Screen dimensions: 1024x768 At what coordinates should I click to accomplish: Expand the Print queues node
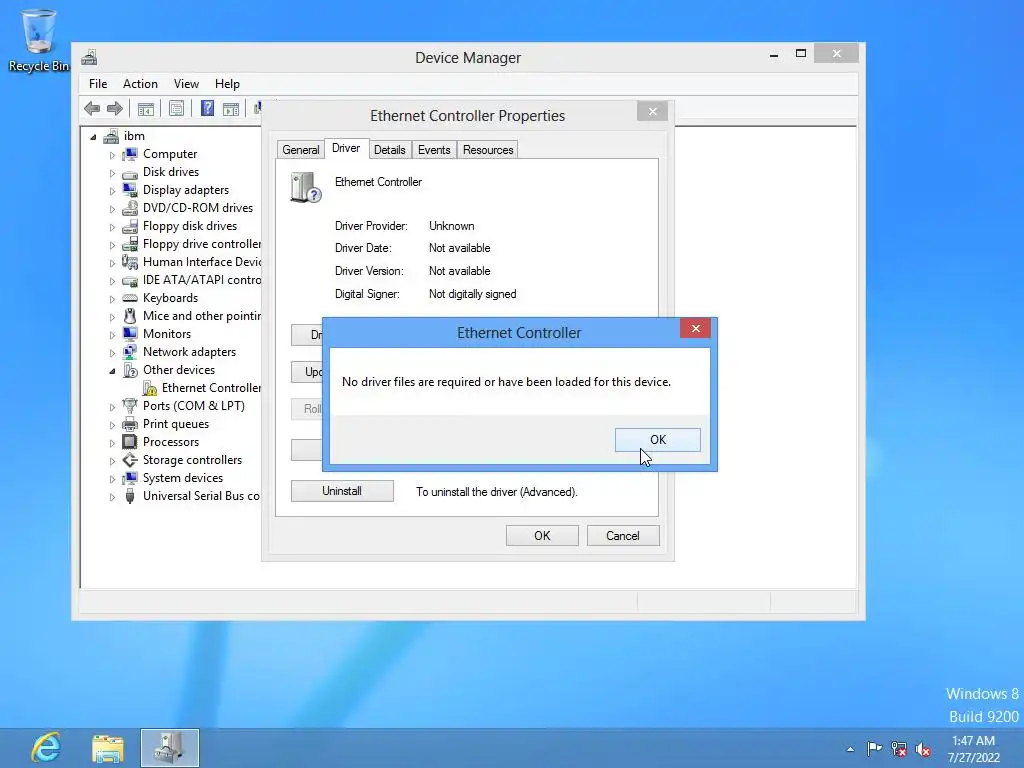(112, 424)
